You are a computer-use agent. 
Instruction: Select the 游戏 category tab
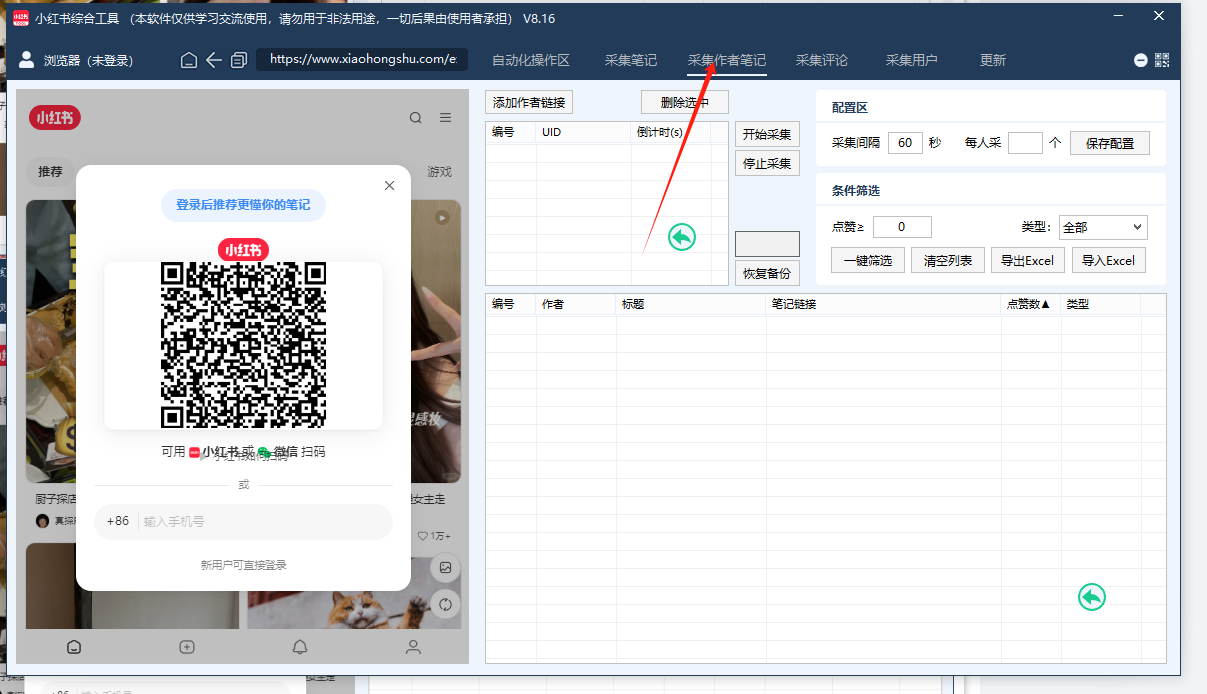[x=440, y=172]
